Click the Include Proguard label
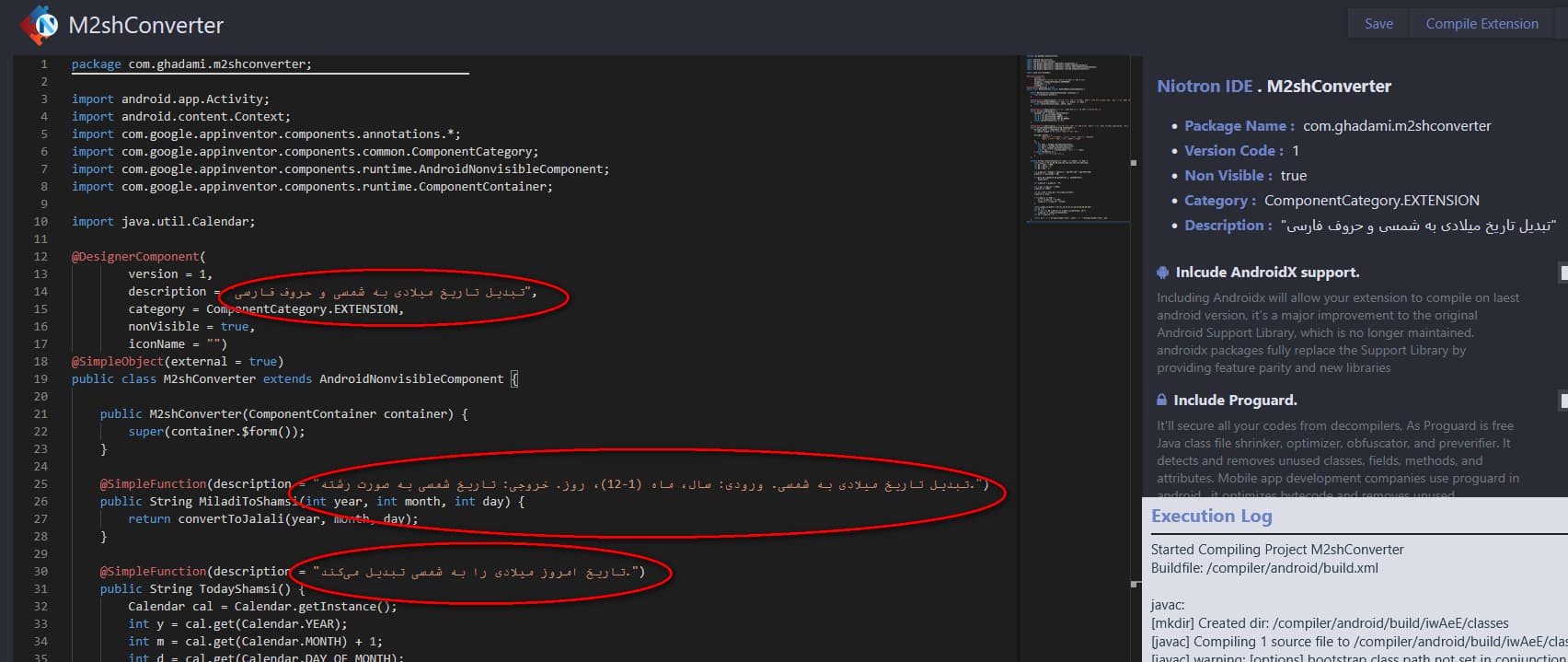Screen dimensions: 1568x662 pyautogui.click(x=1235, y=400)
